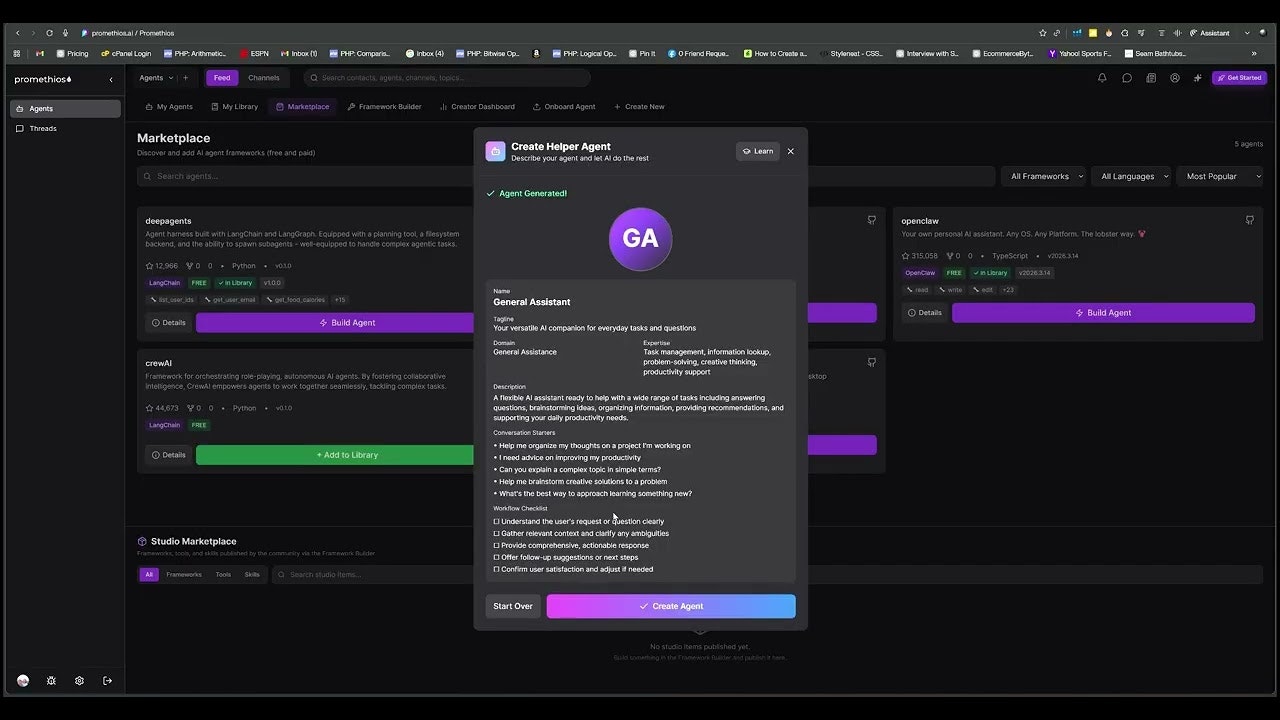
Task: Check 'Confirm user satisfaction' checklist item
Action: point(496,569)
